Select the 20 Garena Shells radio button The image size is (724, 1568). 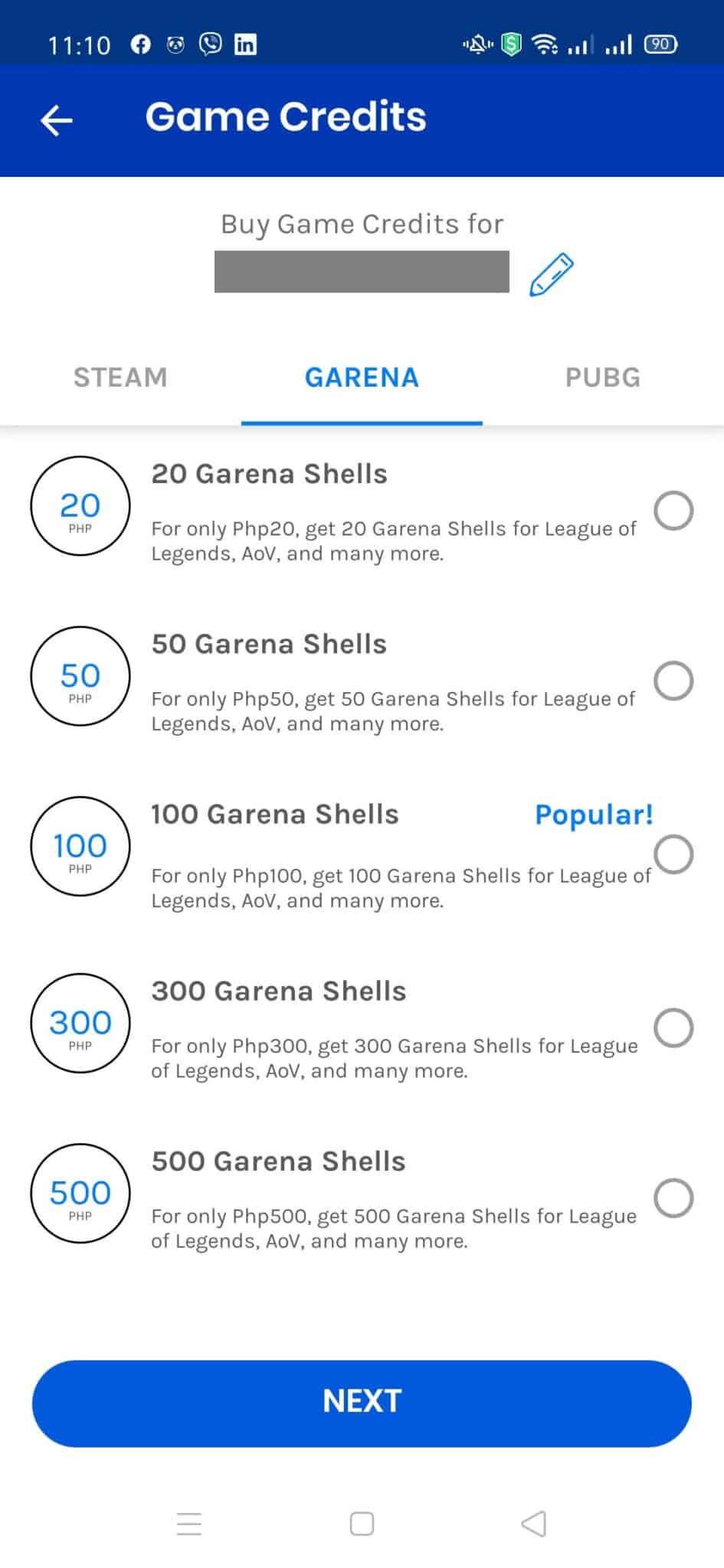[673, 511]
